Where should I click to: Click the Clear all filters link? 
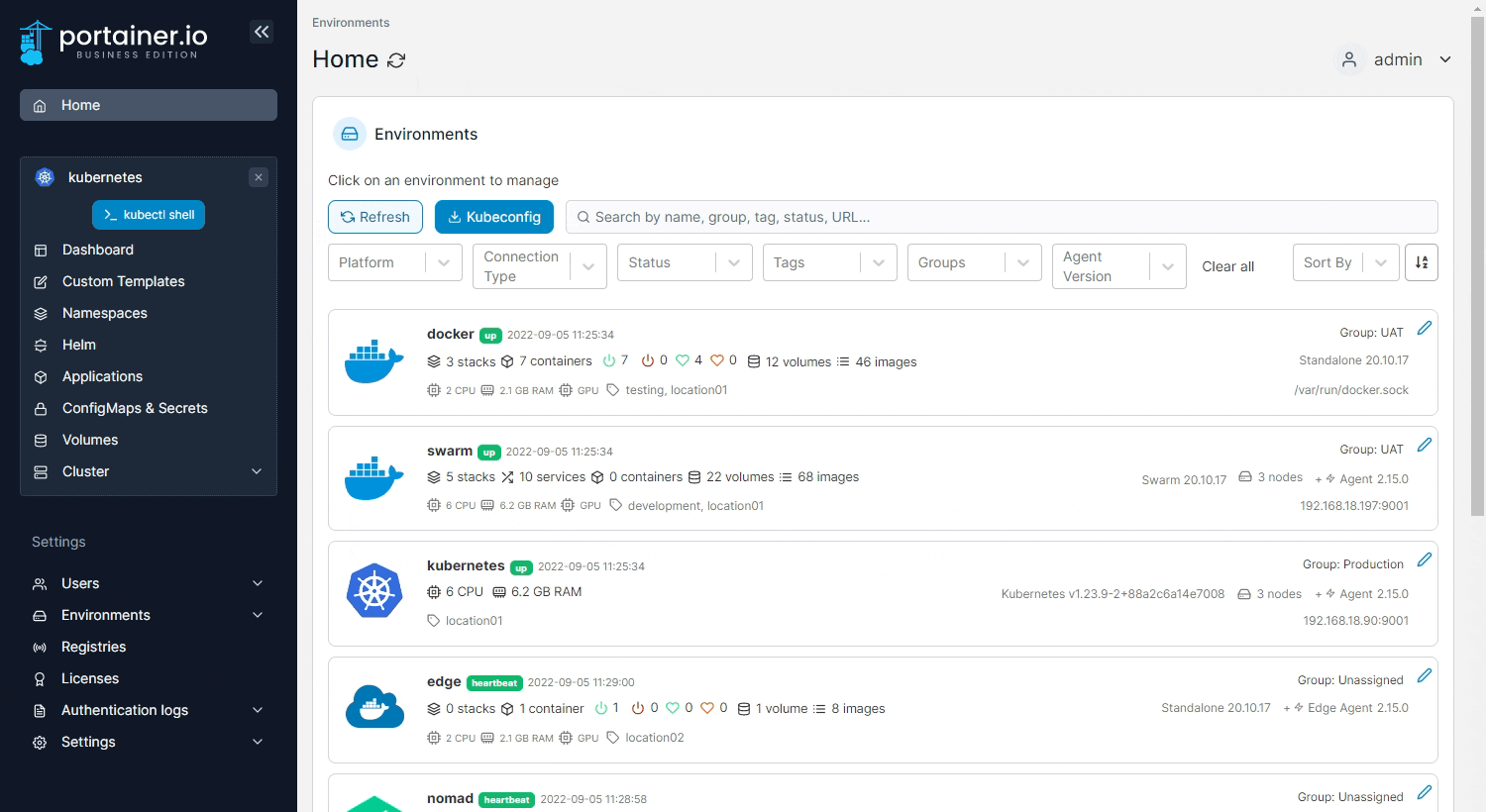tap(1227, 266)
